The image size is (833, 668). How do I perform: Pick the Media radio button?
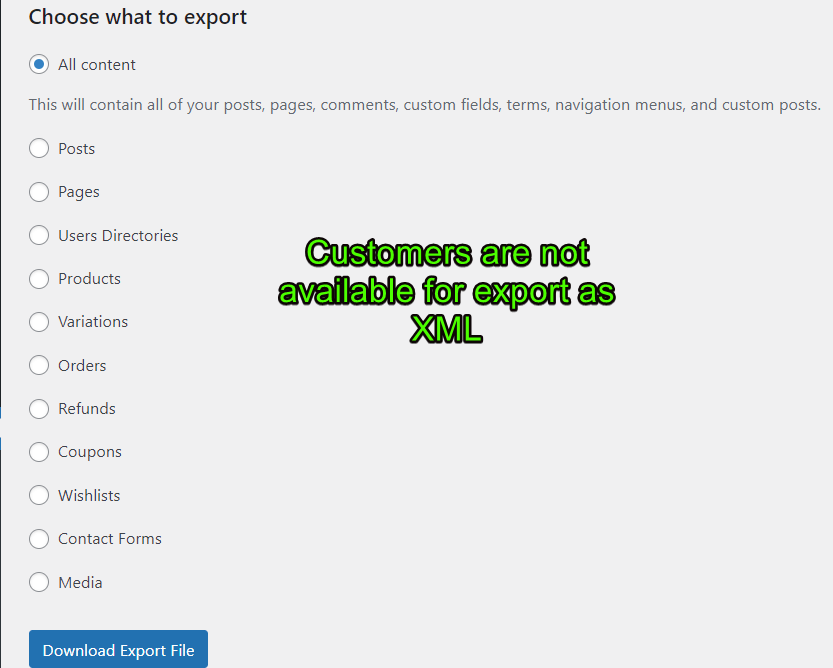(x=39, y=582)
